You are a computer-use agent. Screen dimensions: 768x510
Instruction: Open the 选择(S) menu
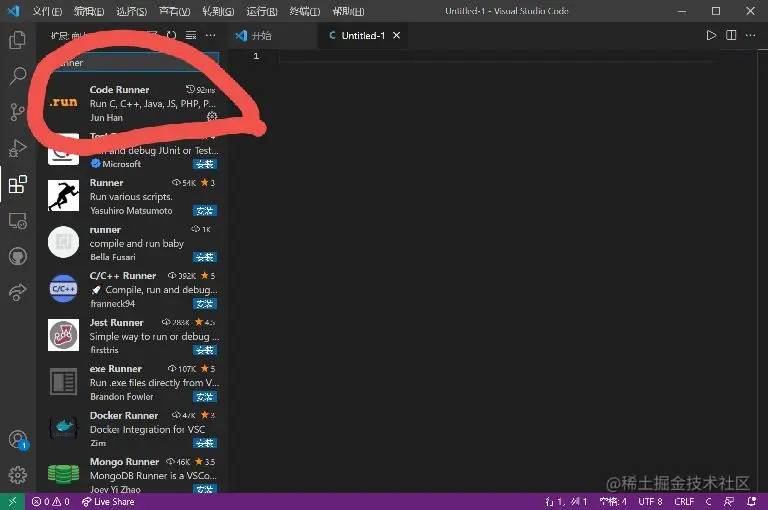pyautogui.click(x=131, y=11)
